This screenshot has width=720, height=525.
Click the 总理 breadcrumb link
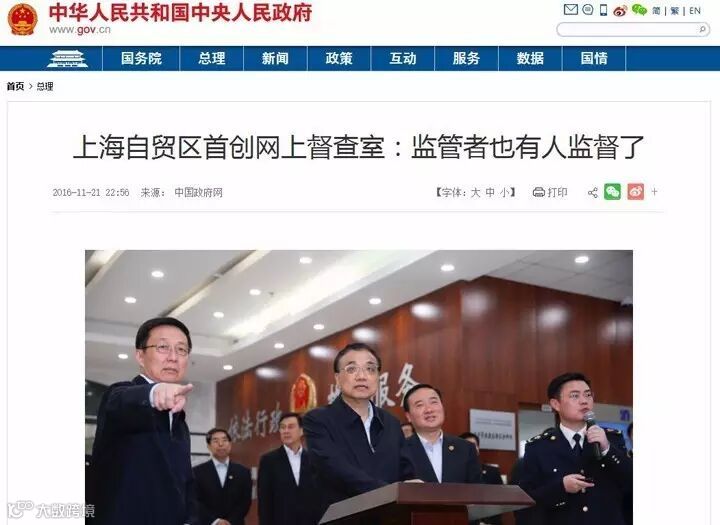(x=45, y=86)
